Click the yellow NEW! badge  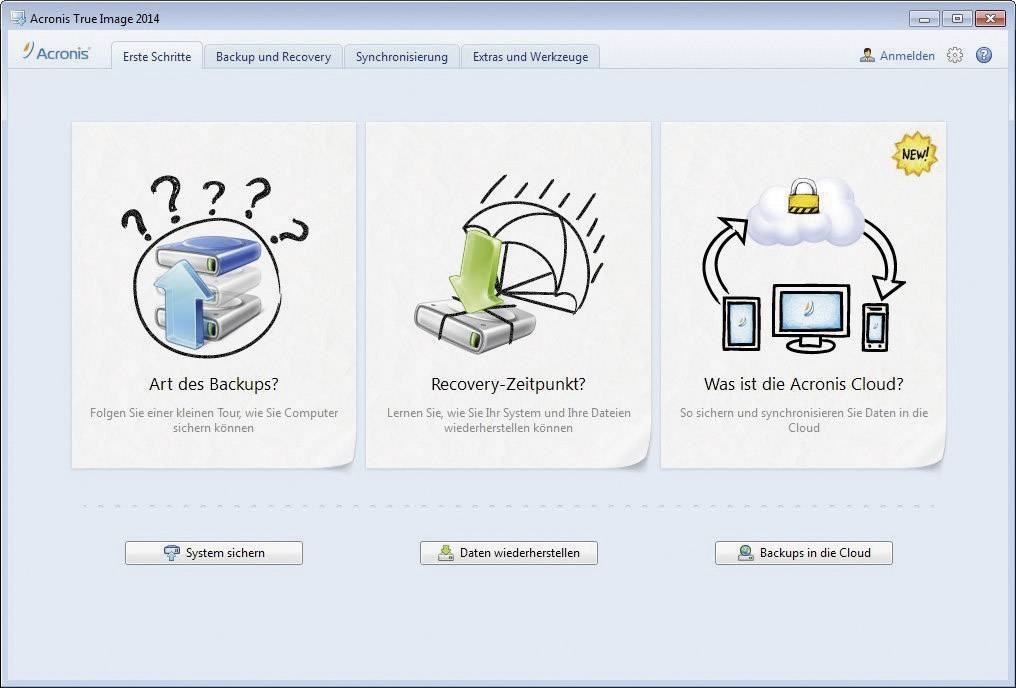915,154
